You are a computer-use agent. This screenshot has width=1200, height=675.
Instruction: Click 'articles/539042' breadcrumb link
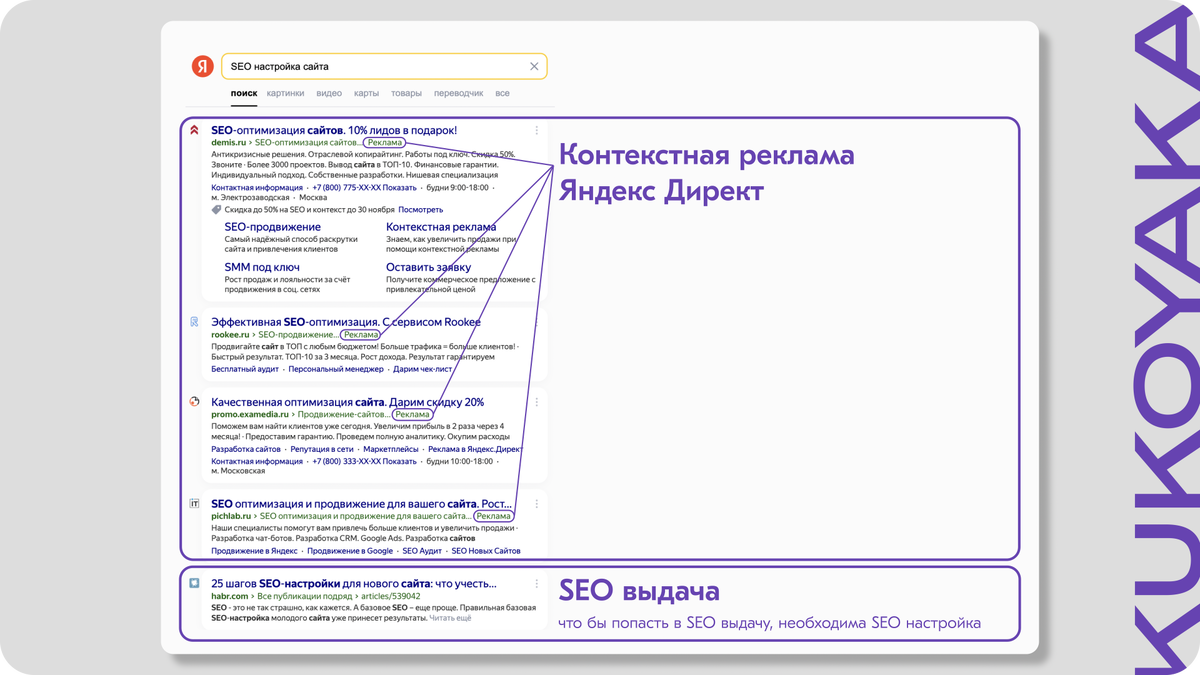(x=391, y=597)
